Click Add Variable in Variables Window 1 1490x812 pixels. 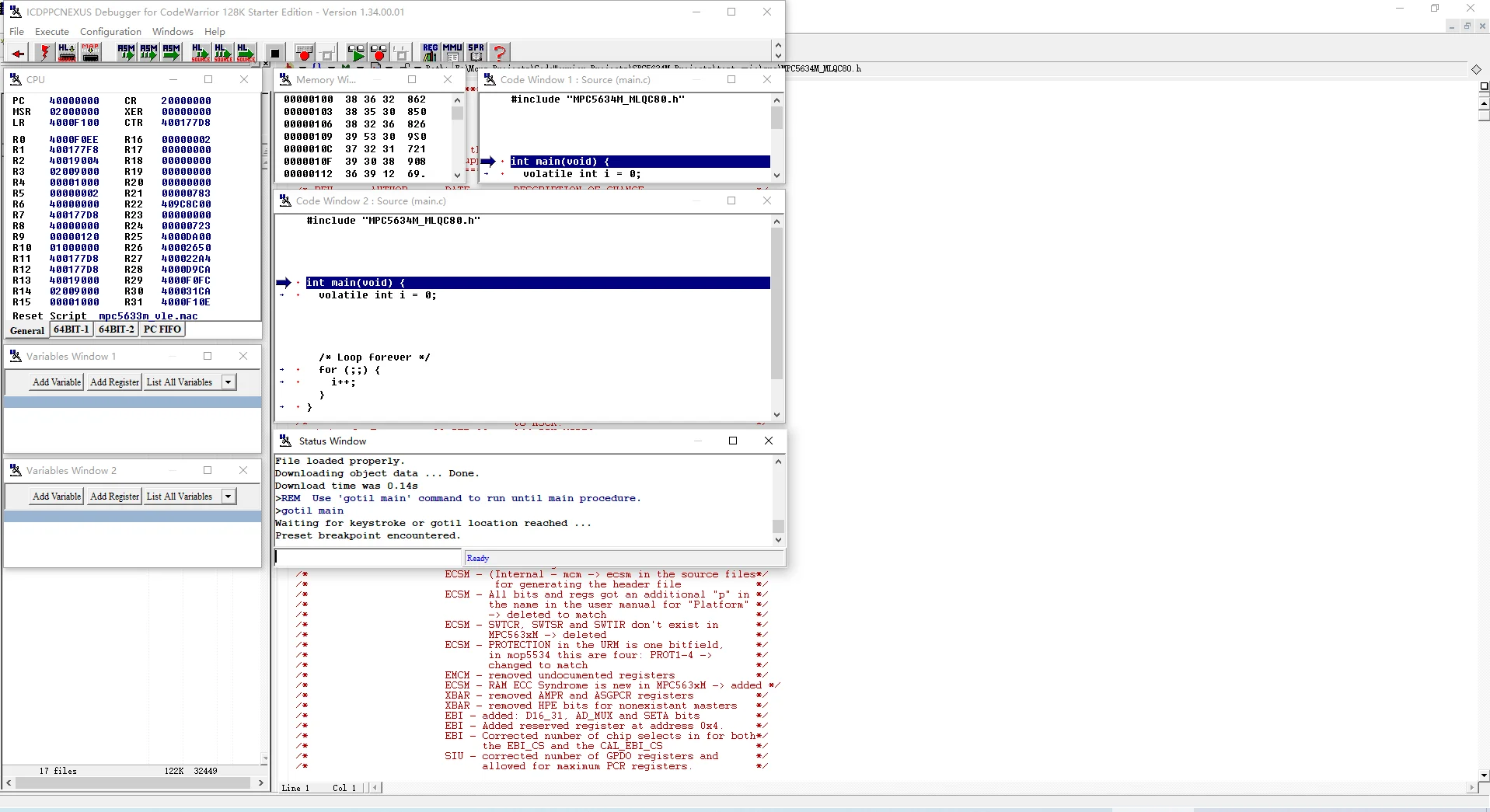click(57, 382)
